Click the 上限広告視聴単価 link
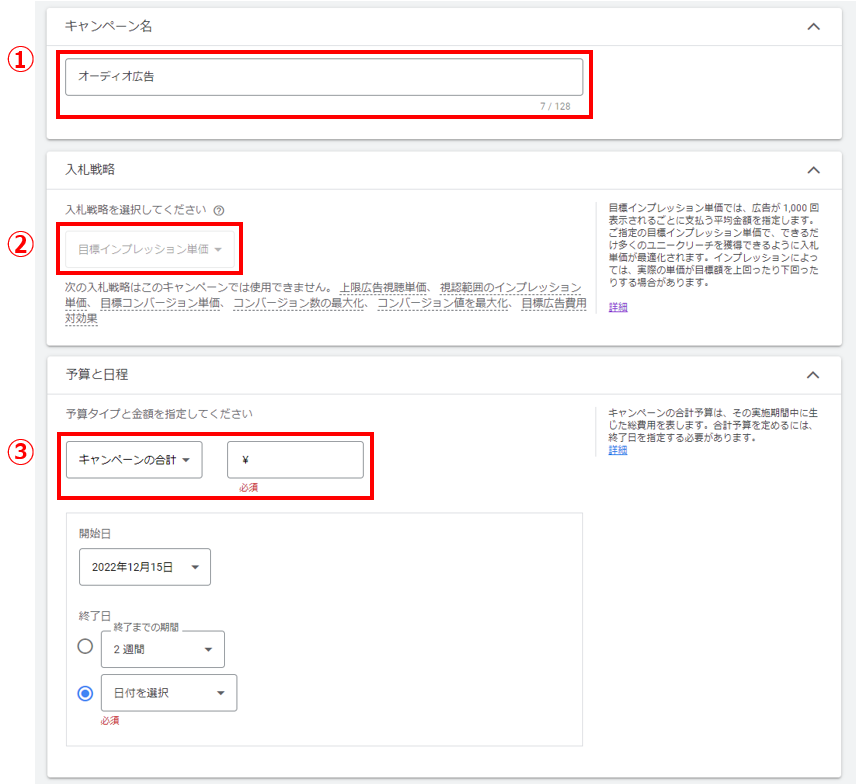 tap(386, 287)
